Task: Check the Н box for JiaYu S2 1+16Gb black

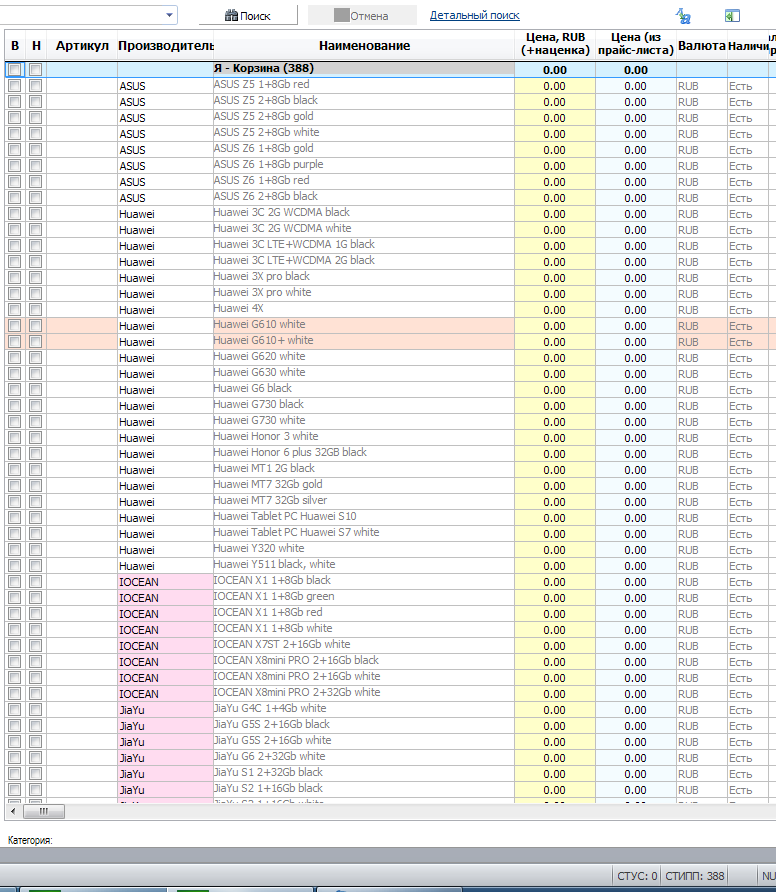Action: (x=36, y=790)
